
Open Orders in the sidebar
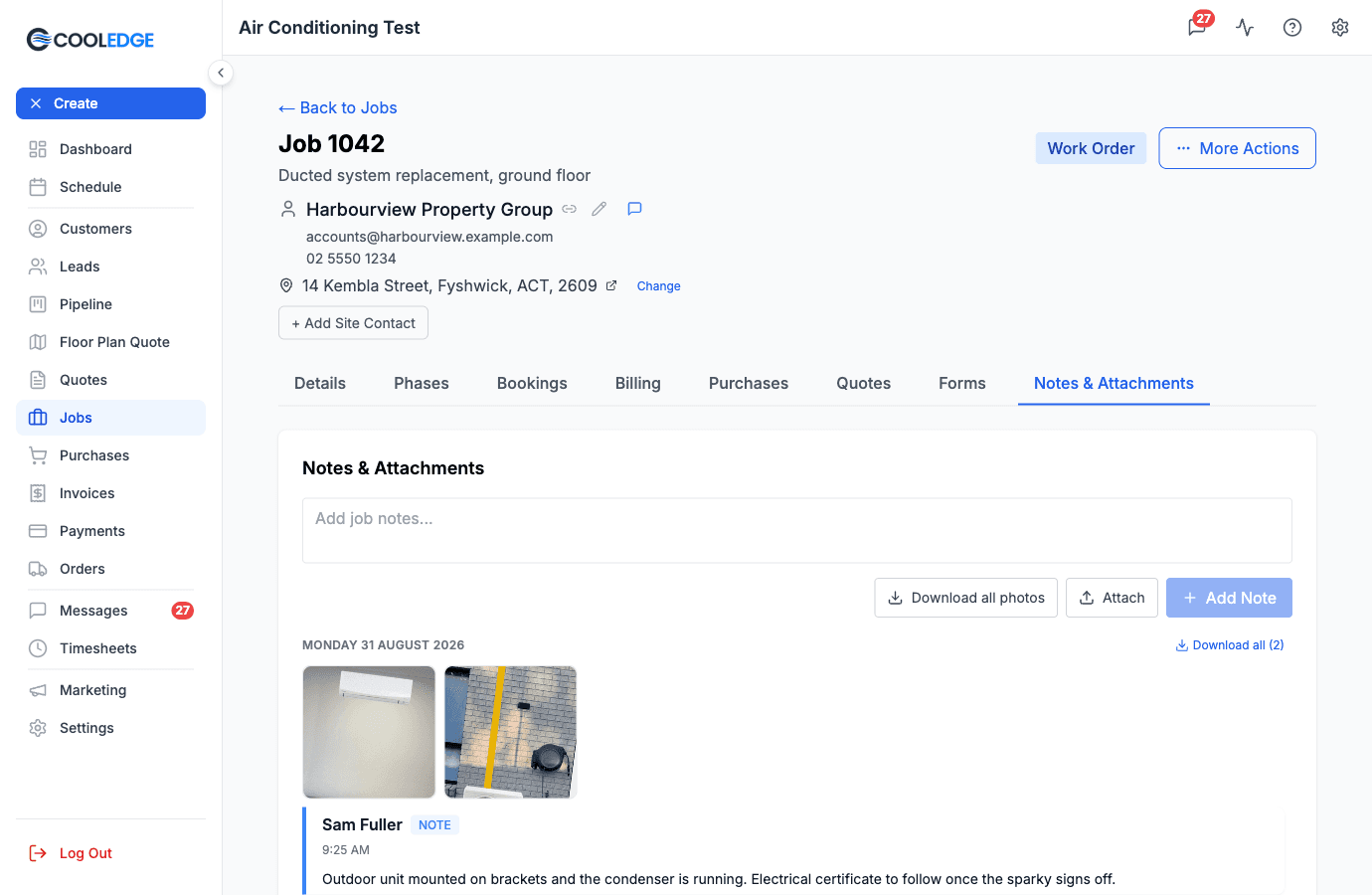pyautogui.click(x=110, y=569)
